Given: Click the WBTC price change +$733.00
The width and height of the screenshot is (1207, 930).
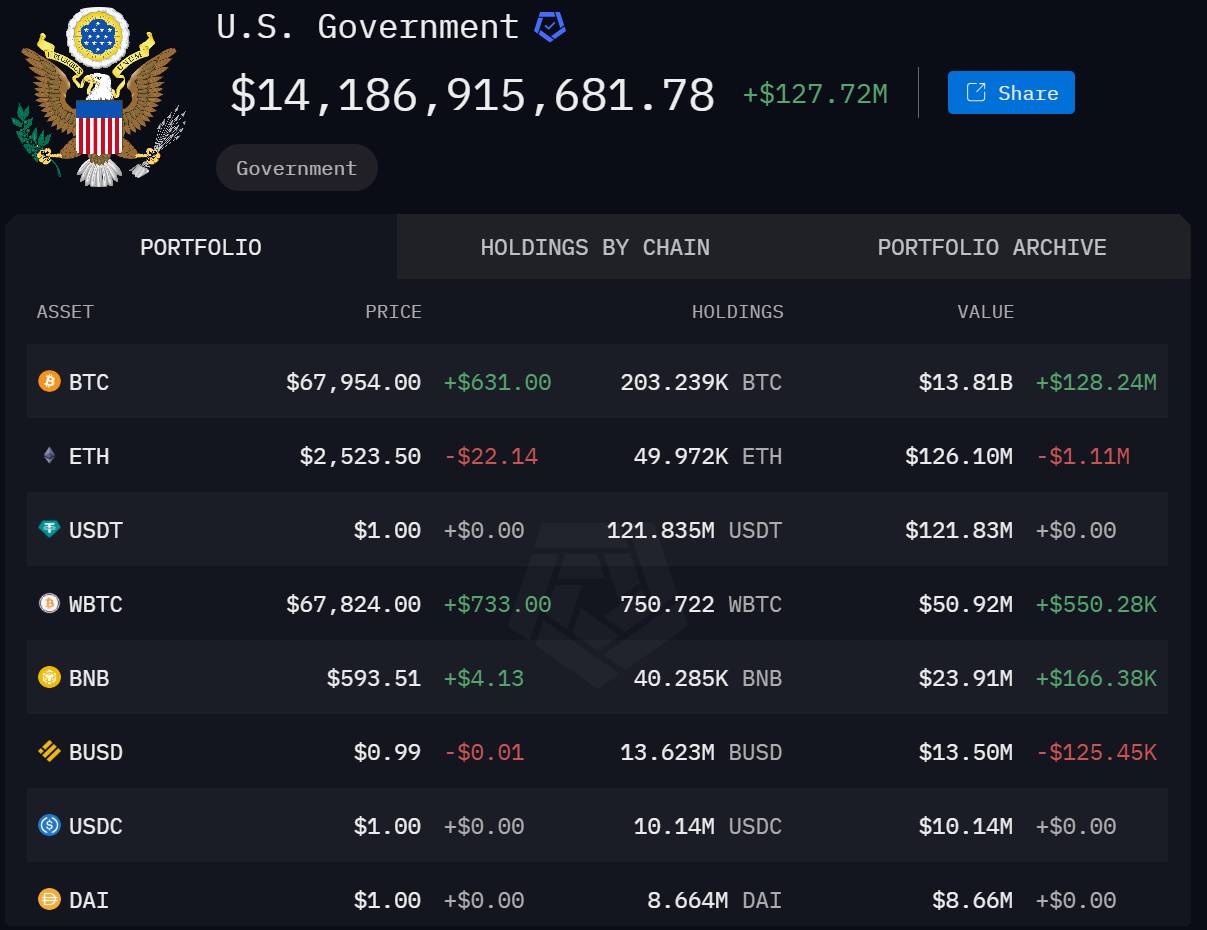Looking at the screenshot, I should [x=498, y=604].
